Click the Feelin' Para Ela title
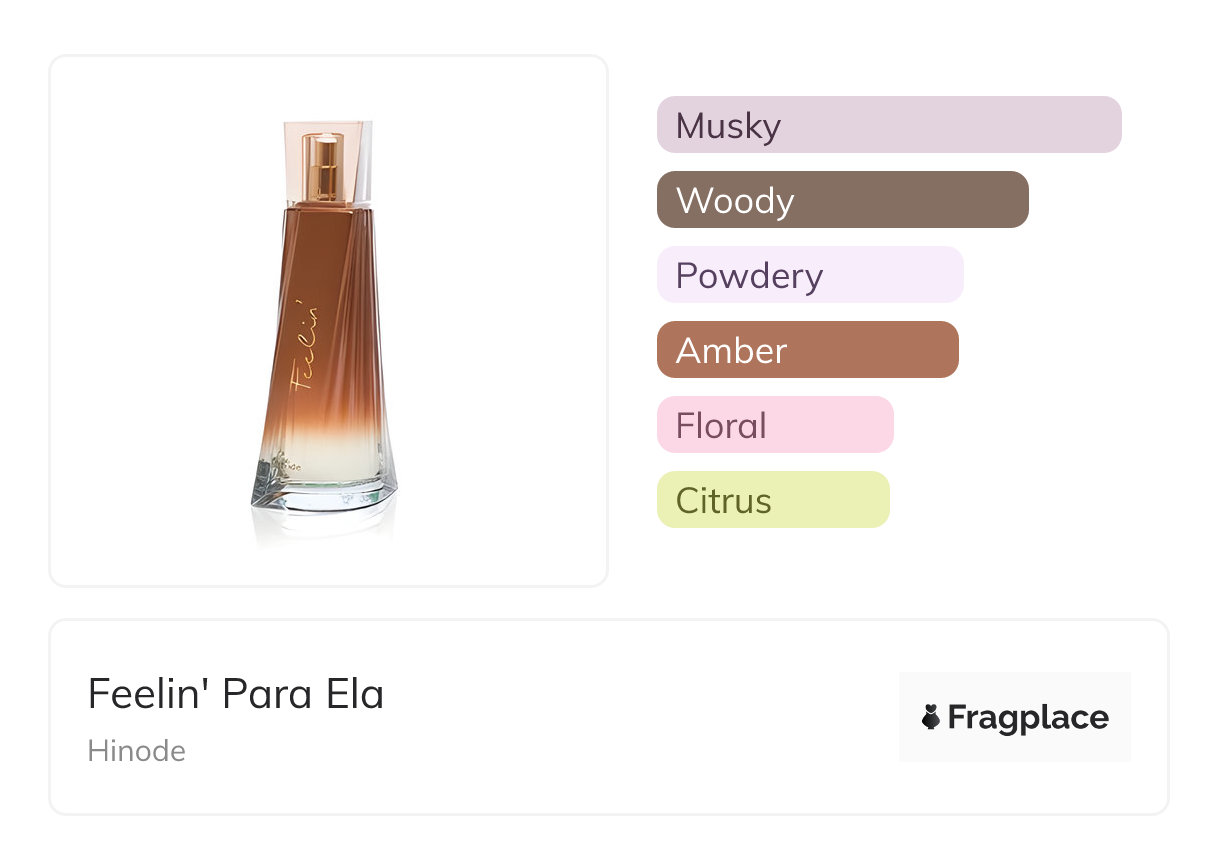Viewport: 1218px width, 864px height. coord(236,694)
